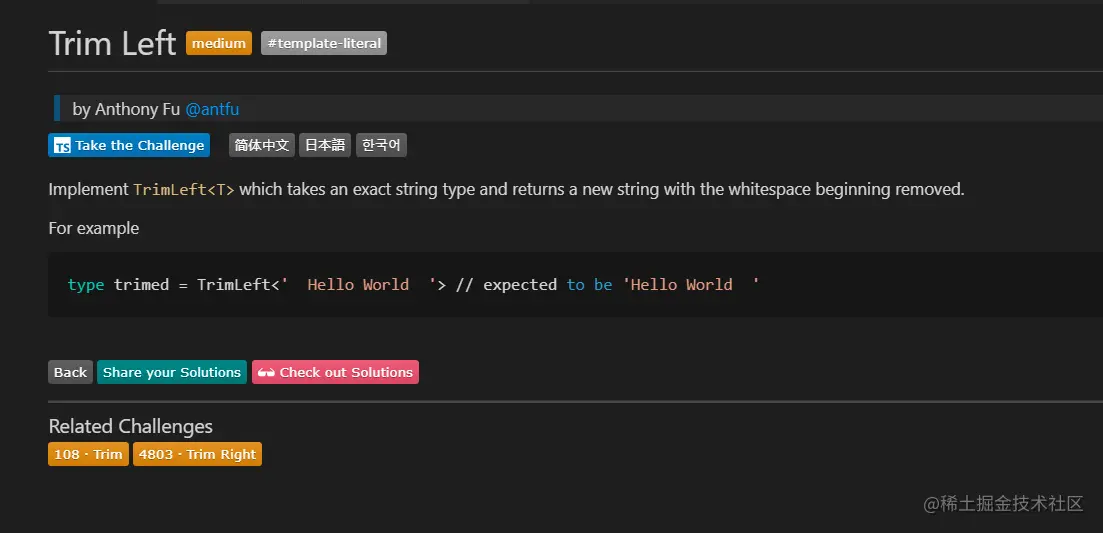Switch to the 简体中文 translation
Image resolution: width=1103 pixels, height=533 pixels.
click(262, 146)
